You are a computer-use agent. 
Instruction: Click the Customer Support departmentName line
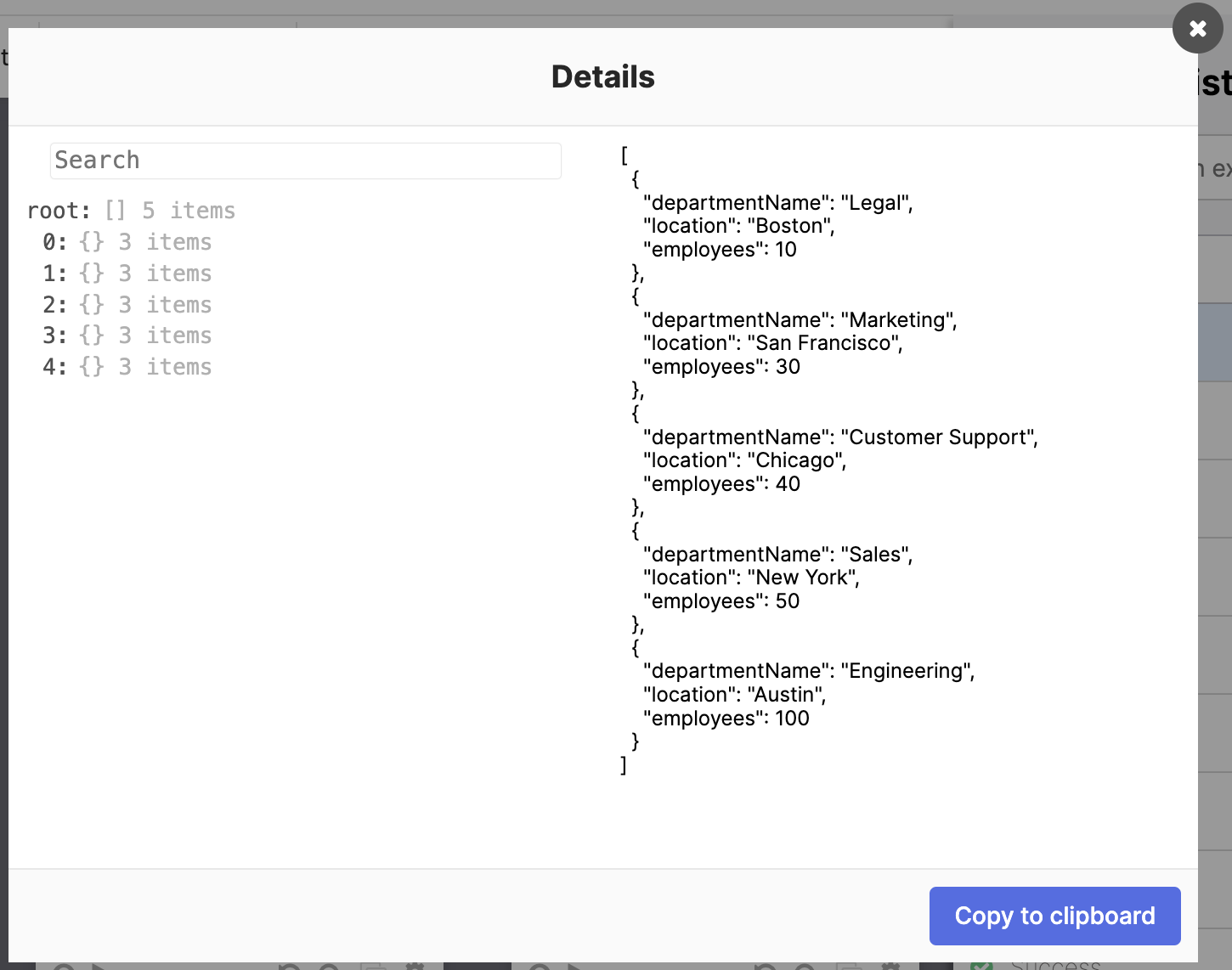click(840, 437)
